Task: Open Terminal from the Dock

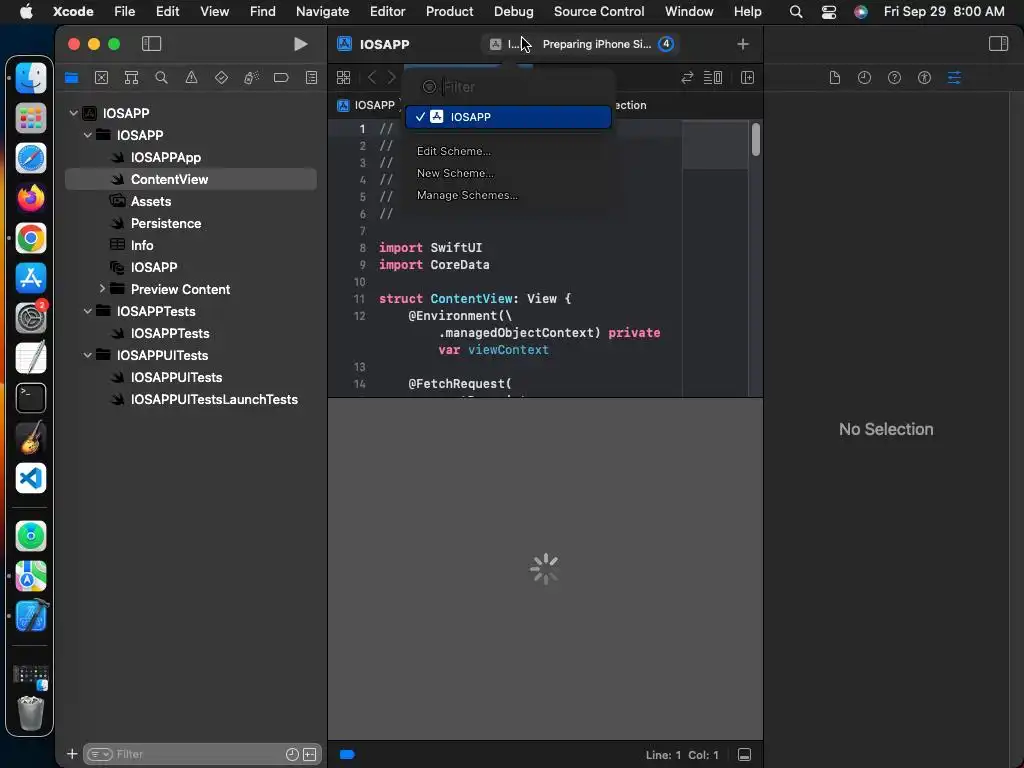Action: point(31,398)
